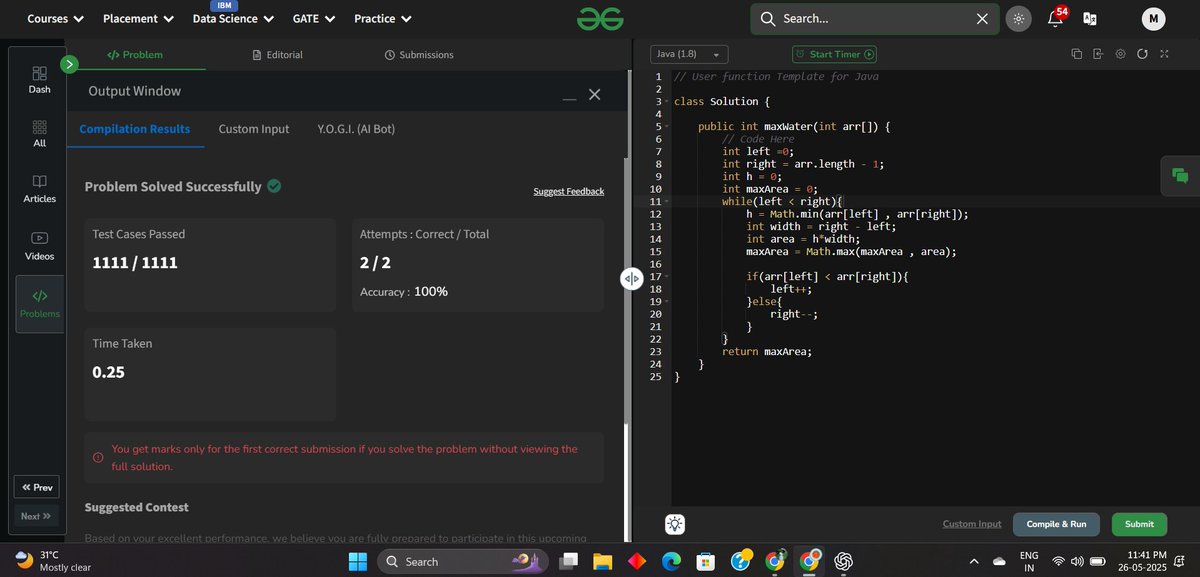The width and height of the screenshot is (1200, 577).
Task: Click code line 'return maxArea;'
Action: [767, 352]
